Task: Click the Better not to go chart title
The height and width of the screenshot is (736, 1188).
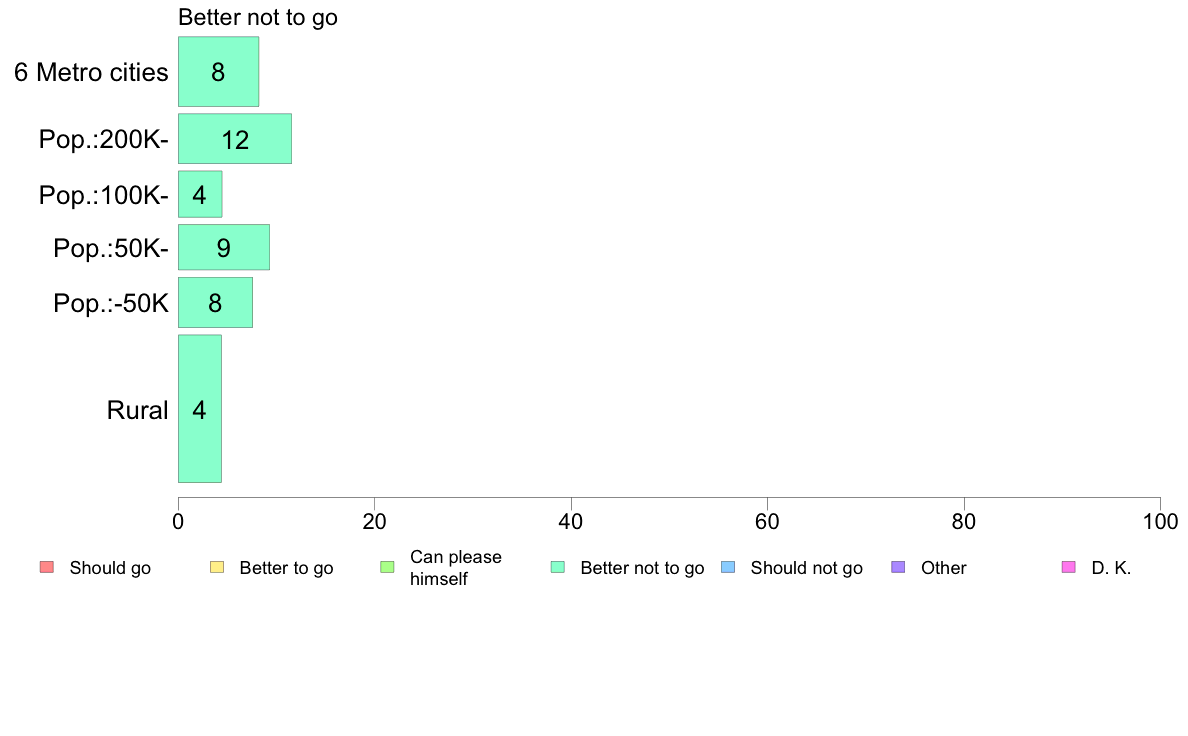Action: (258, 17)
